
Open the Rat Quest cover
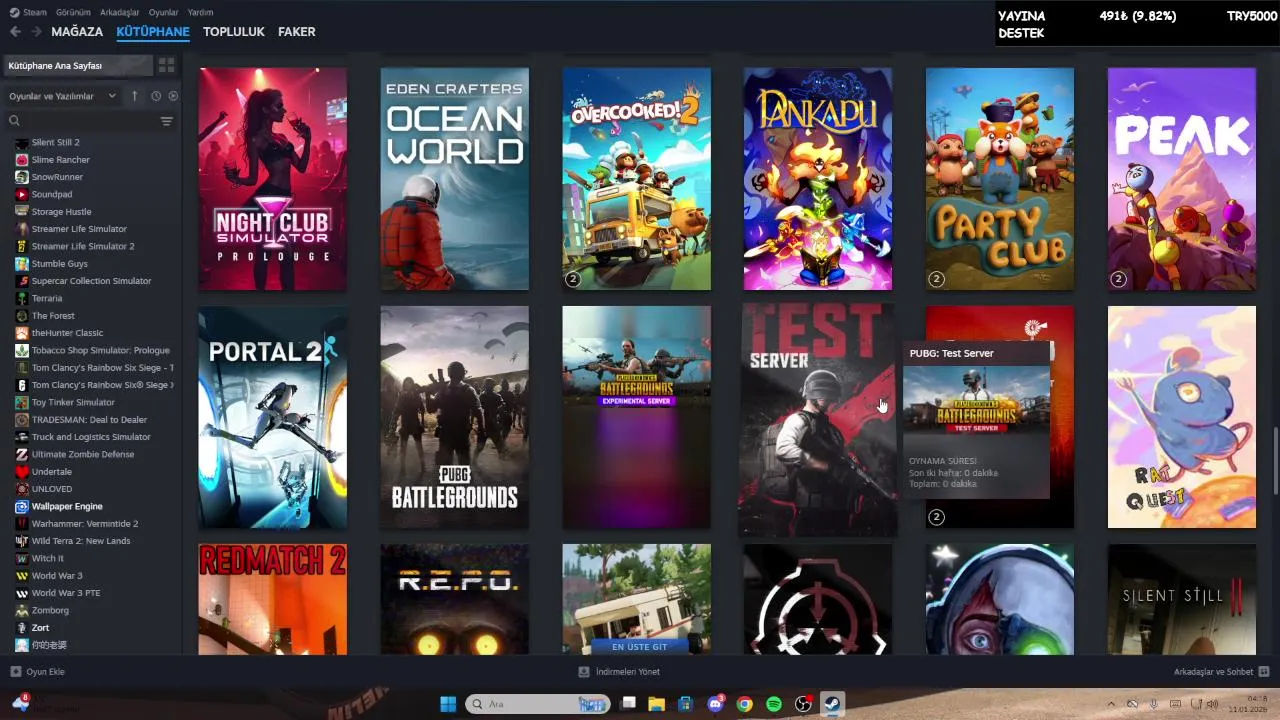click(x=1182, y=417)
